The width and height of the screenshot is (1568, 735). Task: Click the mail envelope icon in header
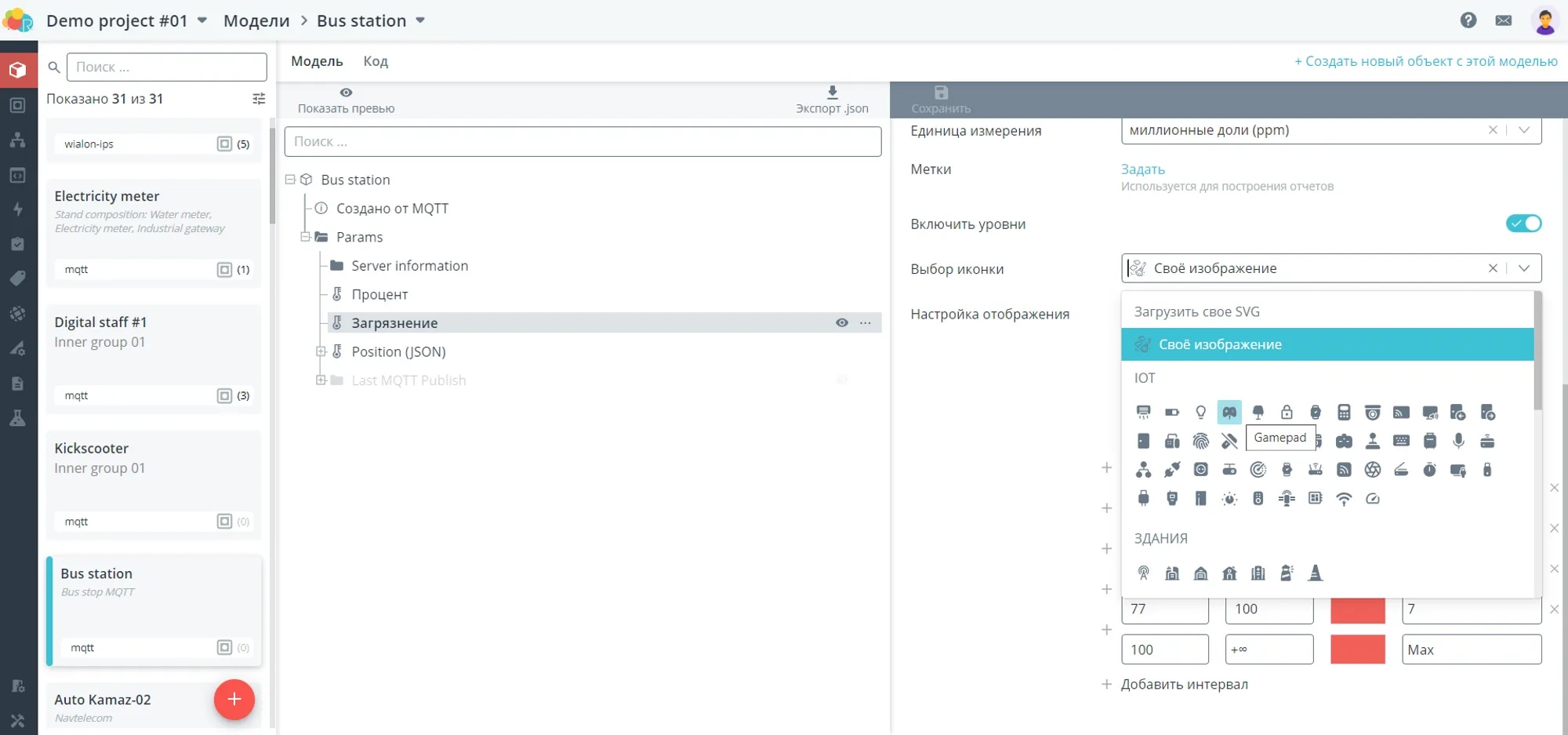pos(1503,20)
